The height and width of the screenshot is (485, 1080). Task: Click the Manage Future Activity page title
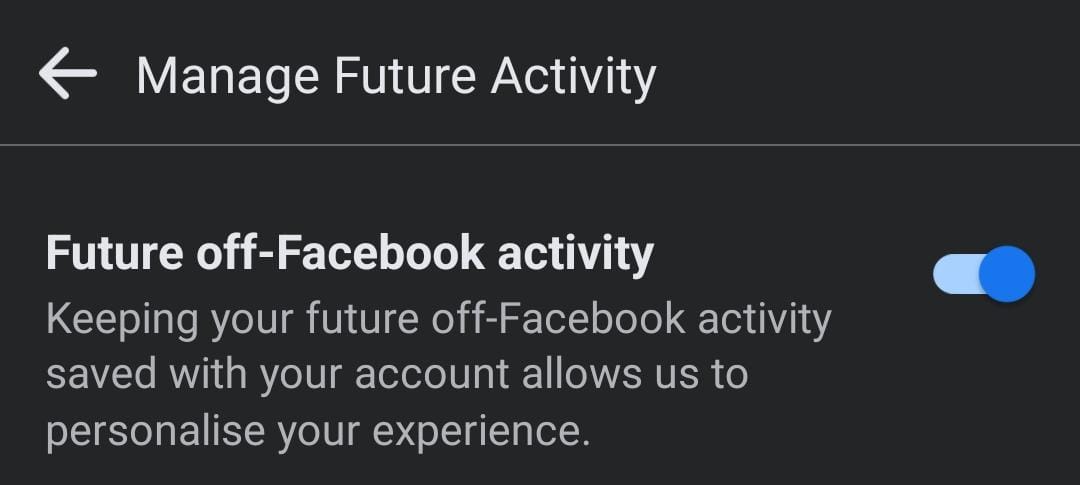(396, 77)
